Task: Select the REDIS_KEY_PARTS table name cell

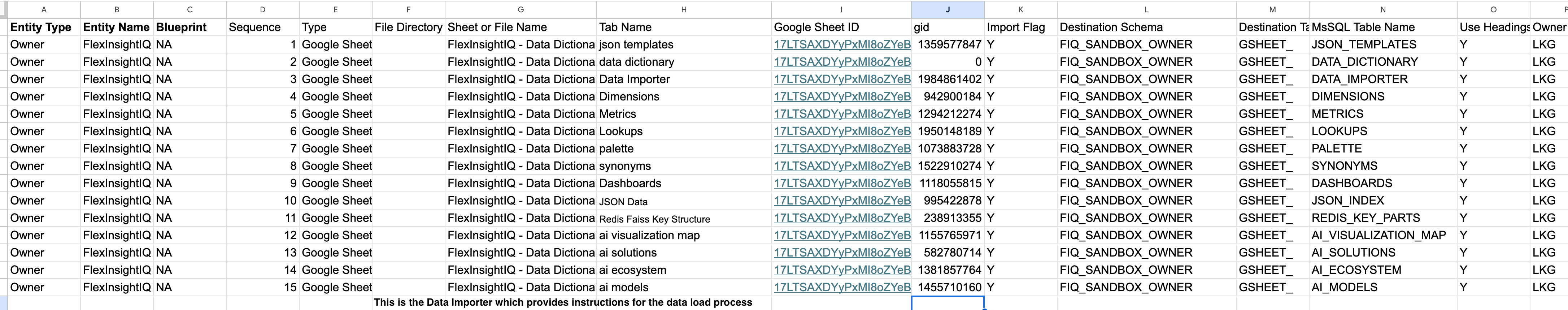Action: coord(1383,218)
